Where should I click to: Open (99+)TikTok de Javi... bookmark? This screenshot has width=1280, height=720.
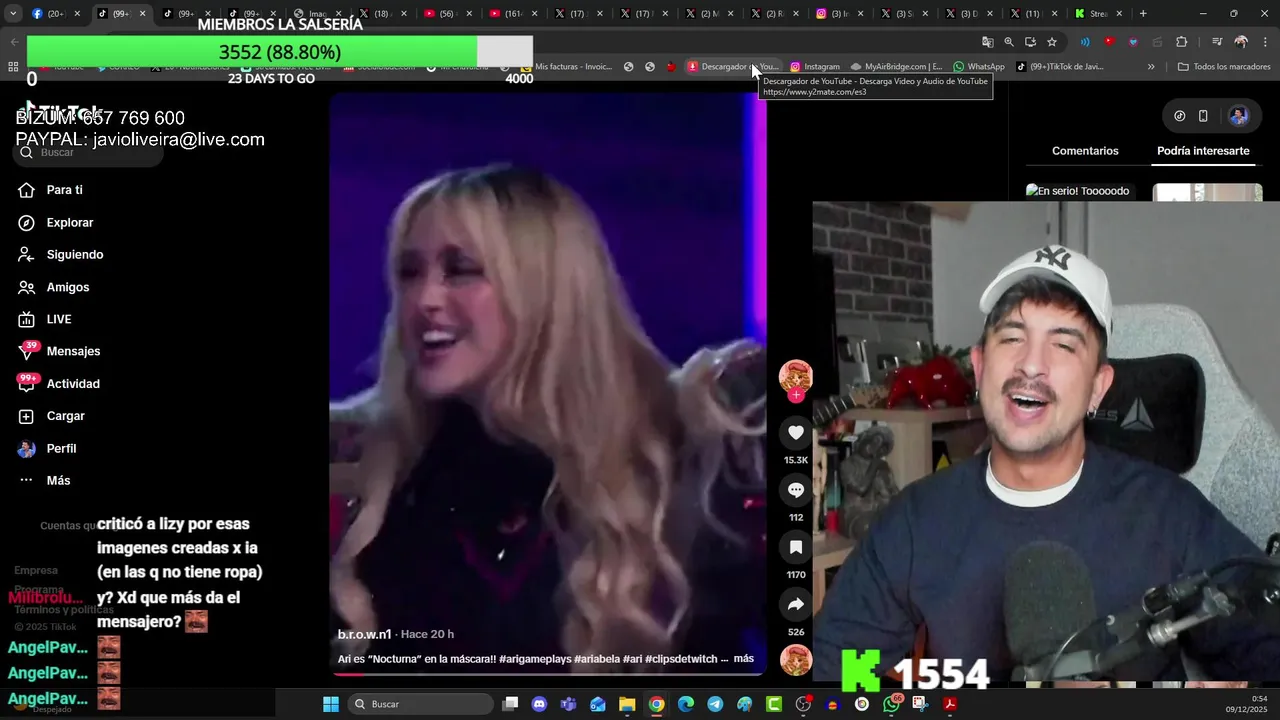click(x=1060, y=67)
